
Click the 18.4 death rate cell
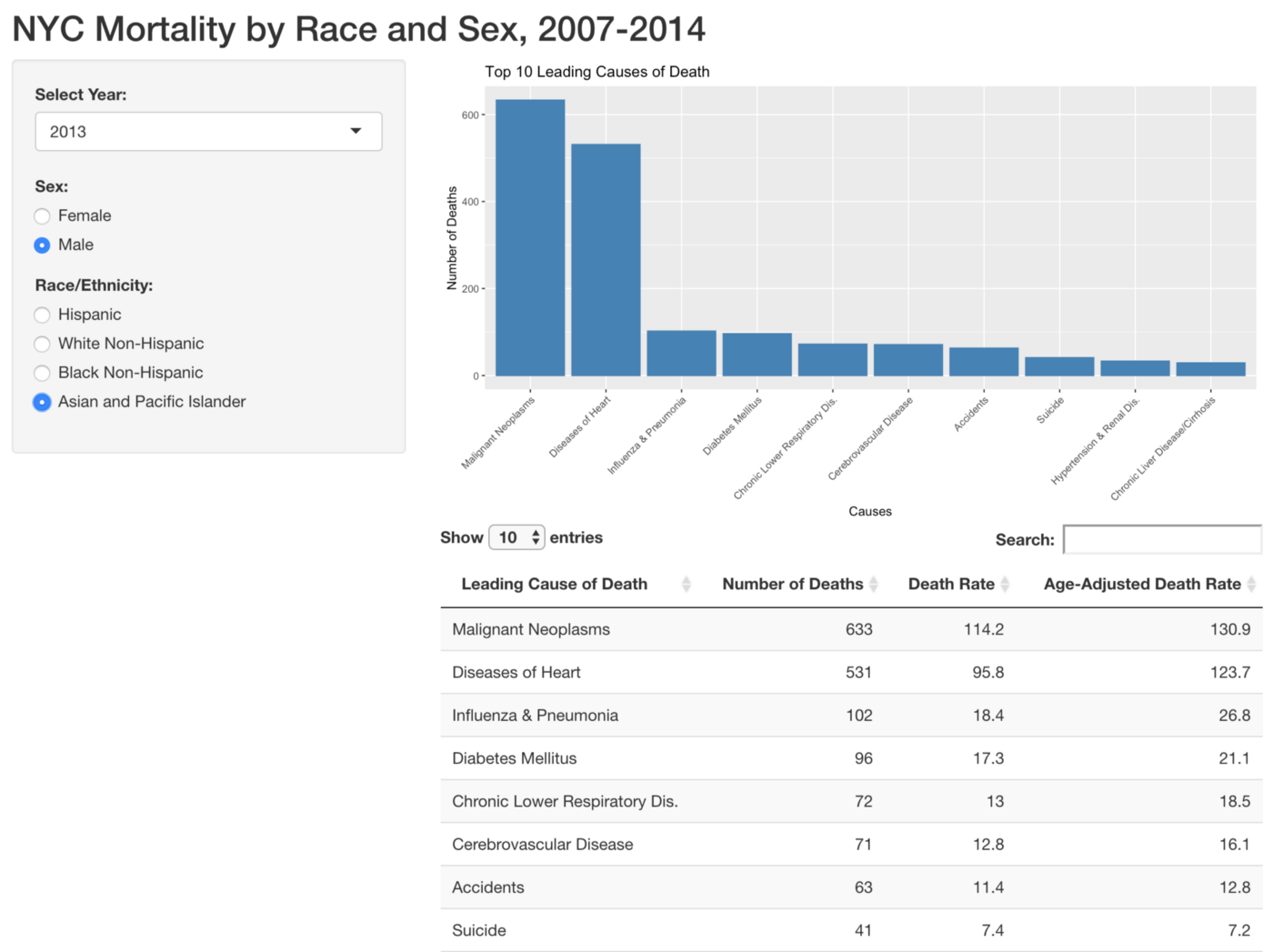(988, 716)
